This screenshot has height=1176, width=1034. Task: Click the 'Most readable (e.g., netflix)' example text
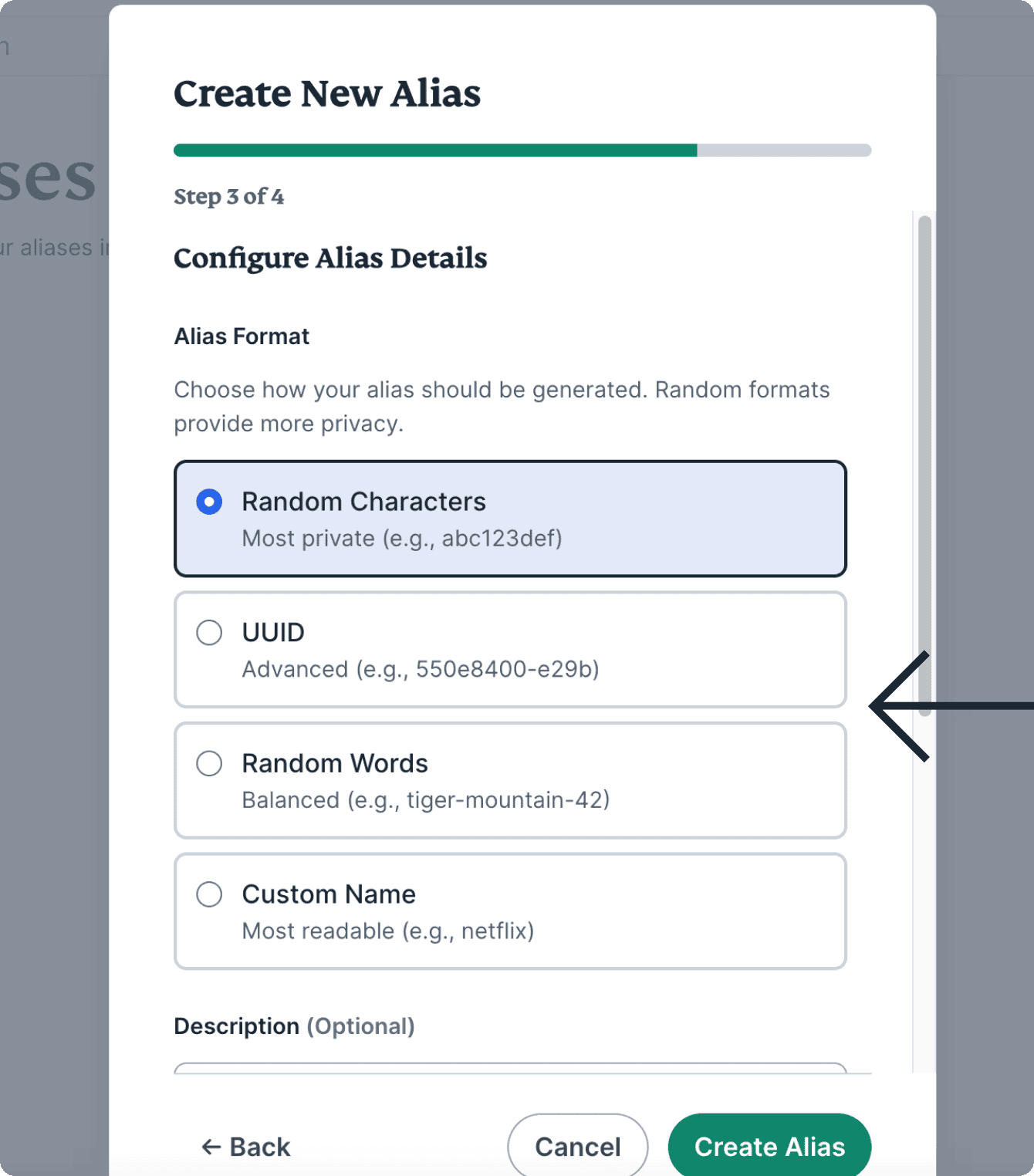(388, 931)
